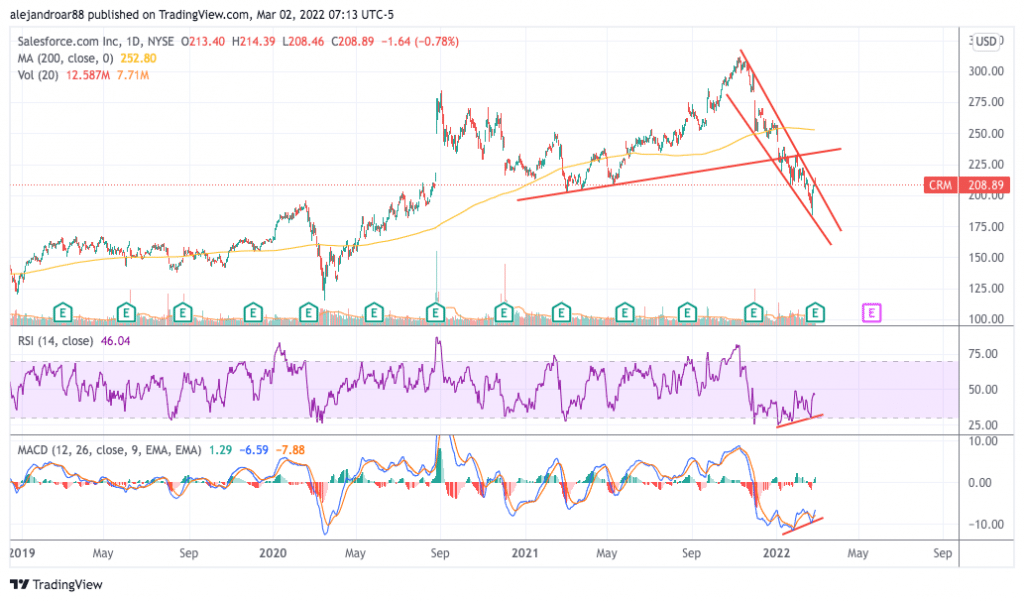Open the earnings marker just after May 2019
Screen dimensions: 1024x602
tap(126, 313)
